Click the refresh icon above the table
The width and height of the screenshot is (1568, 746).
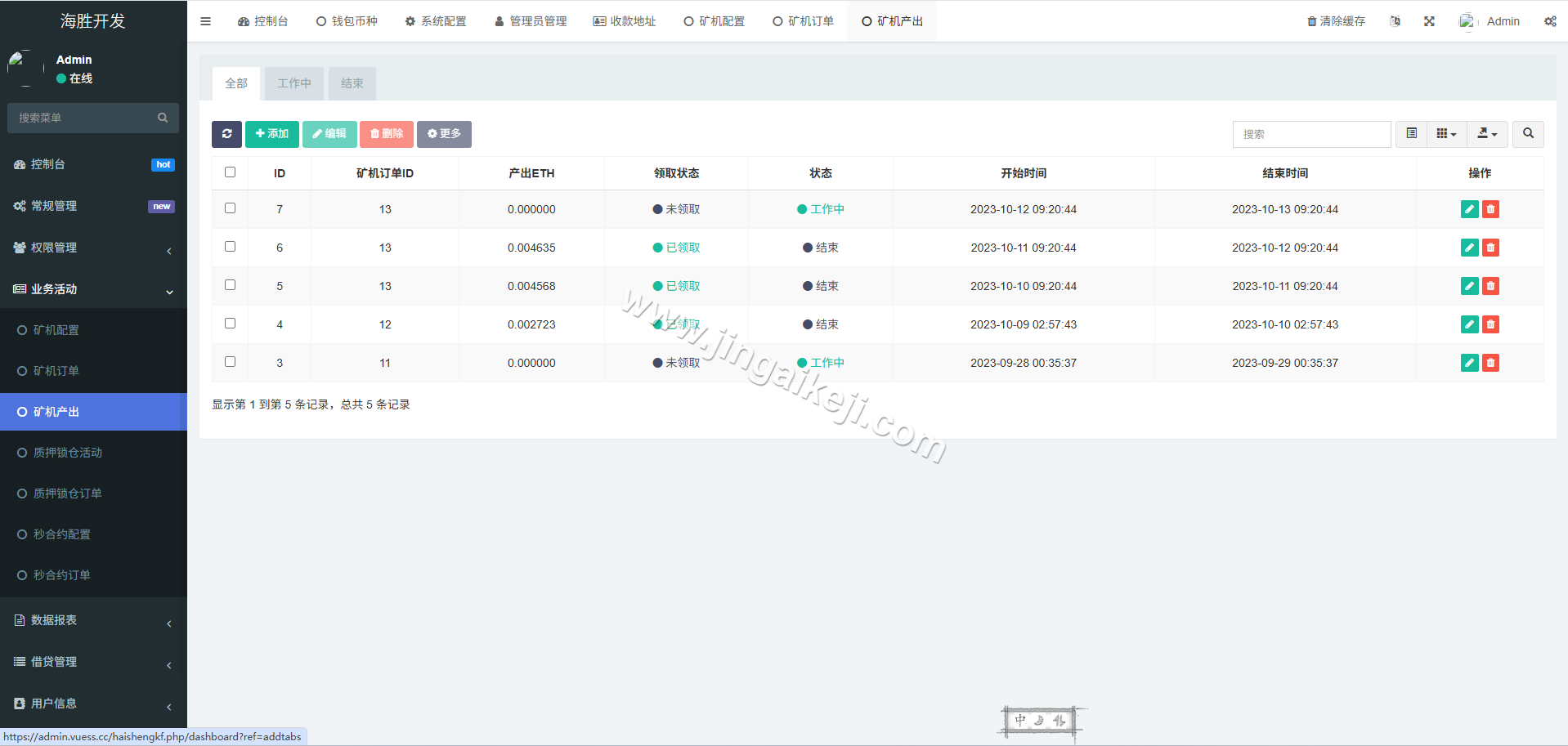[226, 134]
